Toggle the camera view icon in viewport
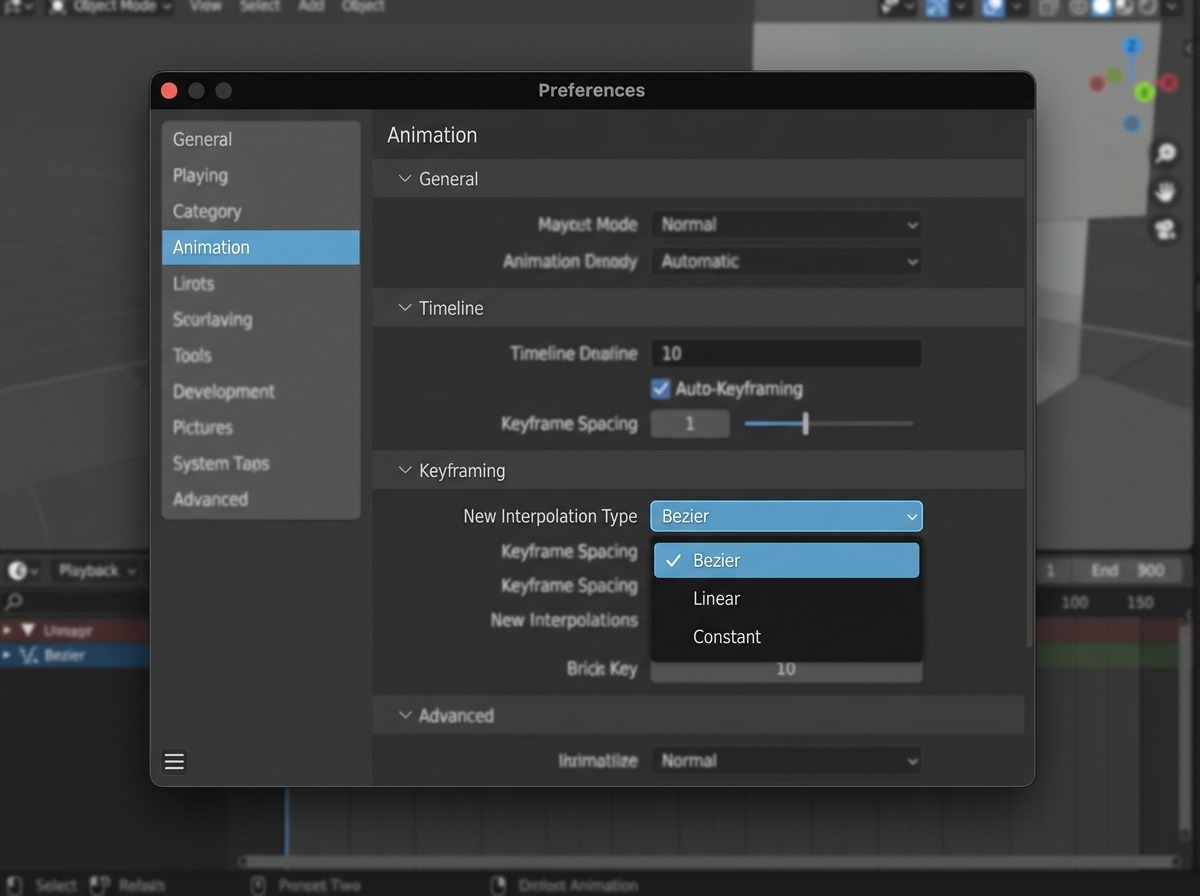 (x=1165, y=229)
